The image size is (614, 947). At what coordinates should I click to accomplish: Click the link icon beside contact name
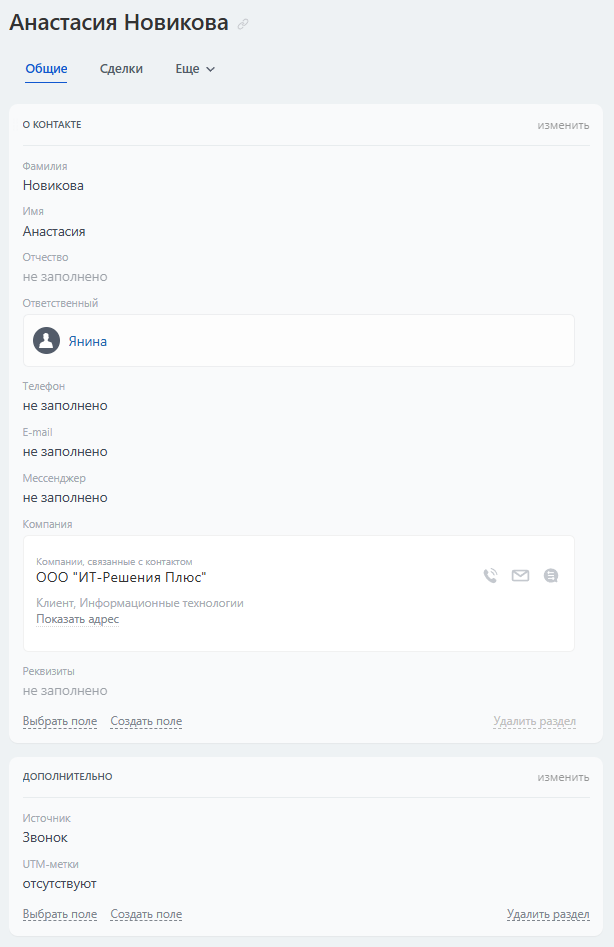coord(243,24)
